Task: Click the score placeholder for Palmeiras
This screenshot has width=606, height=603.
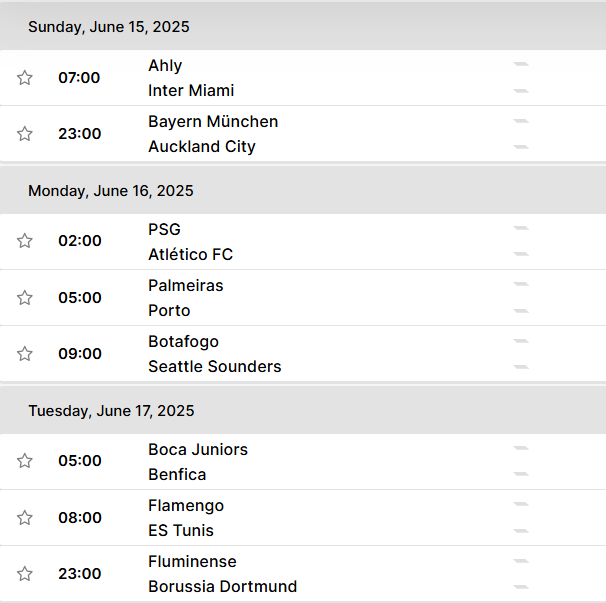Action: [x=521, y=284]
